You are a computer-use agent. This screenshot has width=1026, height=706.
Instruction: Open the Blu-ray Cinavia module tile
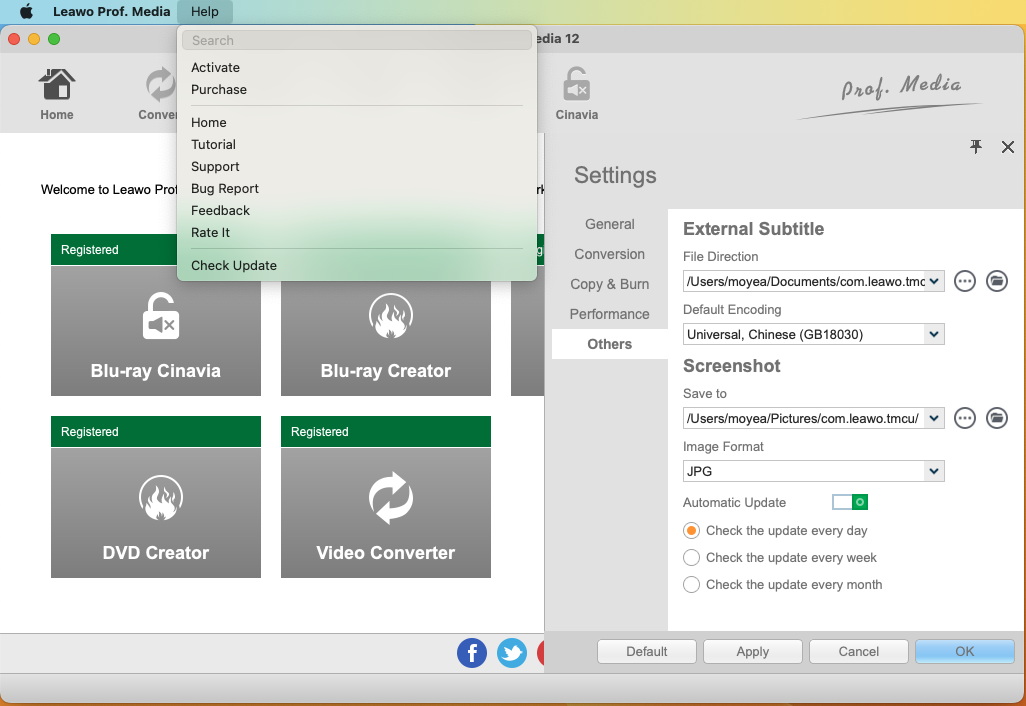tap(156, 330)
